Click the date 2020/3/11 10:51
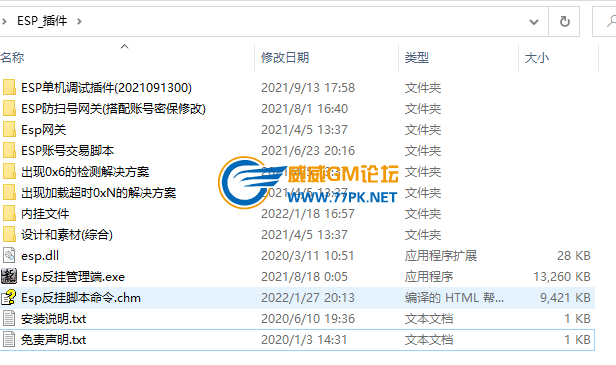Viewport: 616px width, 365px height. tap(308, 255)
